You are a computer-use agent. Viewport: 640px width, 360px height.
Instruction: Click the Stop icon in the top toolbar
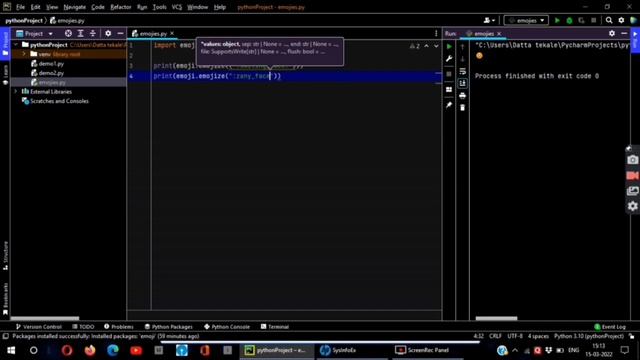pos(593,20)
